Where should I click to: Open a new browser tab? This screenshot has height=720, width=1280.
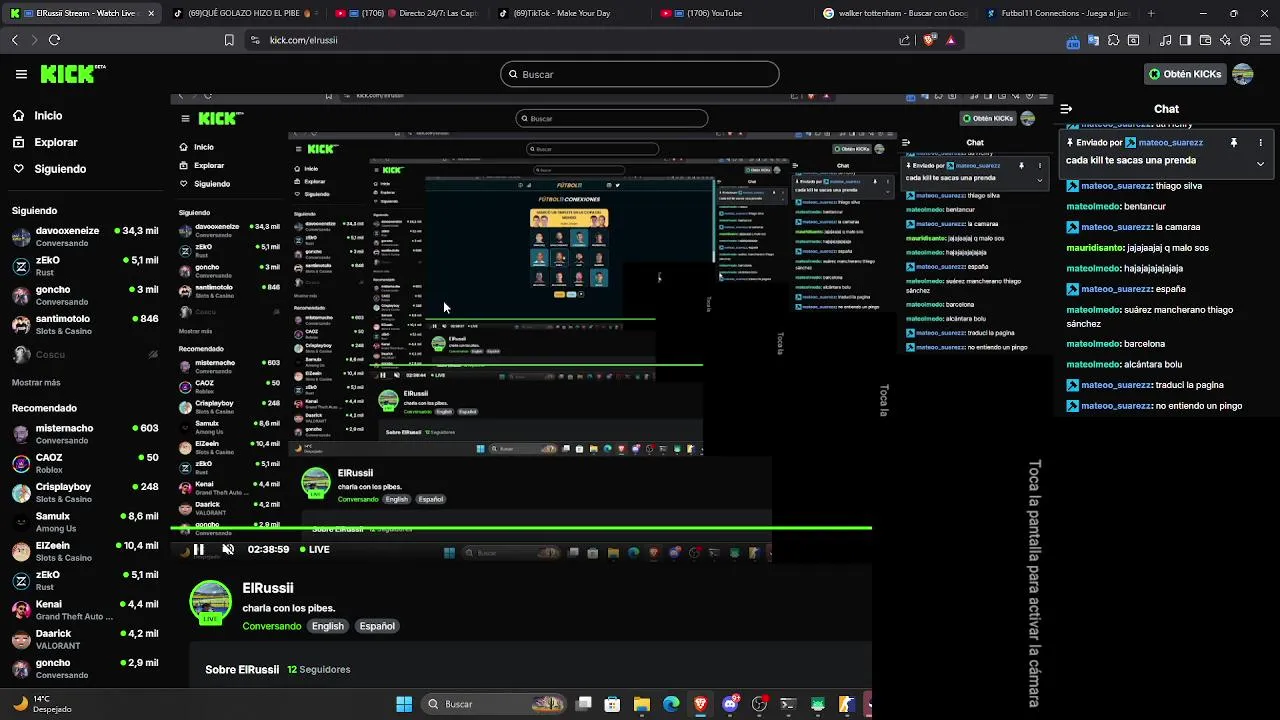tap(1151, 13)
